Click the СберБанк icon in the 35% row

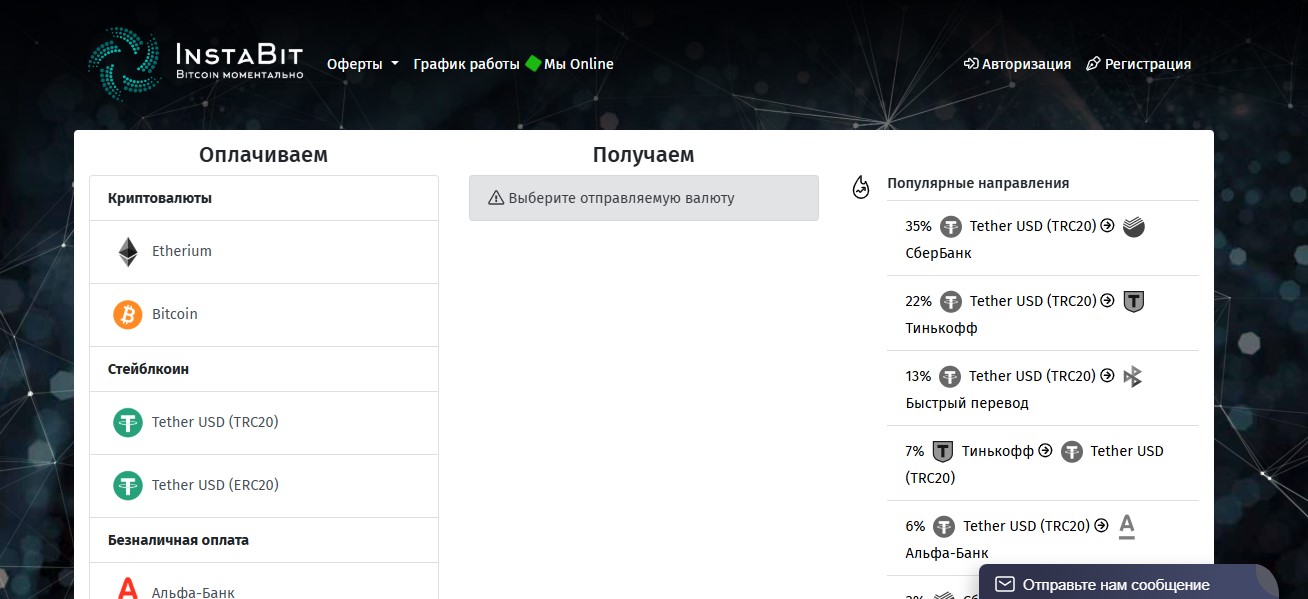pyautogui.click(x=1133, y=226)
